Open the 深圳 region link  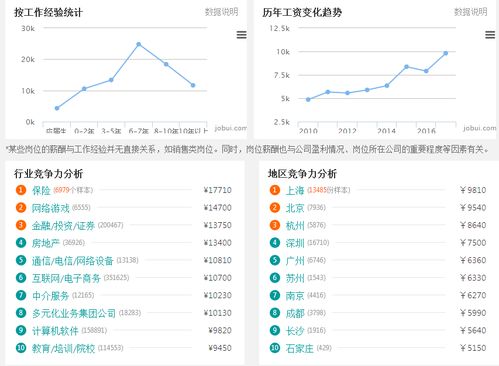pyautogui.click(x=295, y=243)
